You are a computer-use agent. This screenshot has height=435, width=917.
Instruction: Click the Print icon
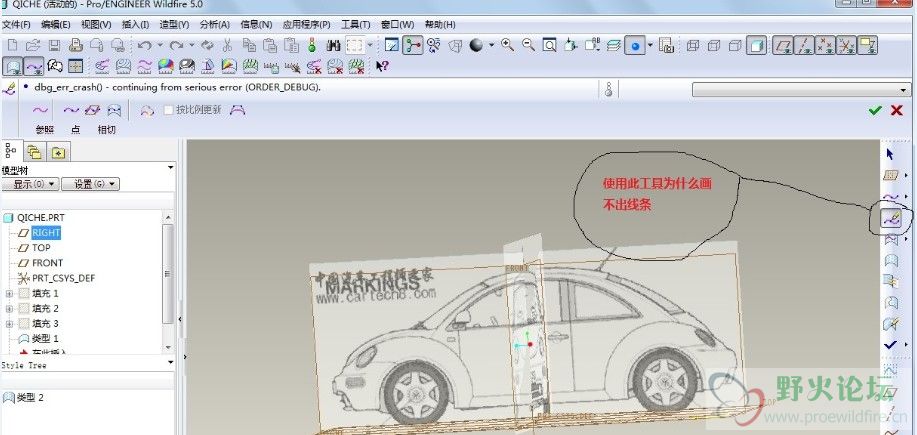pos(76,45)
